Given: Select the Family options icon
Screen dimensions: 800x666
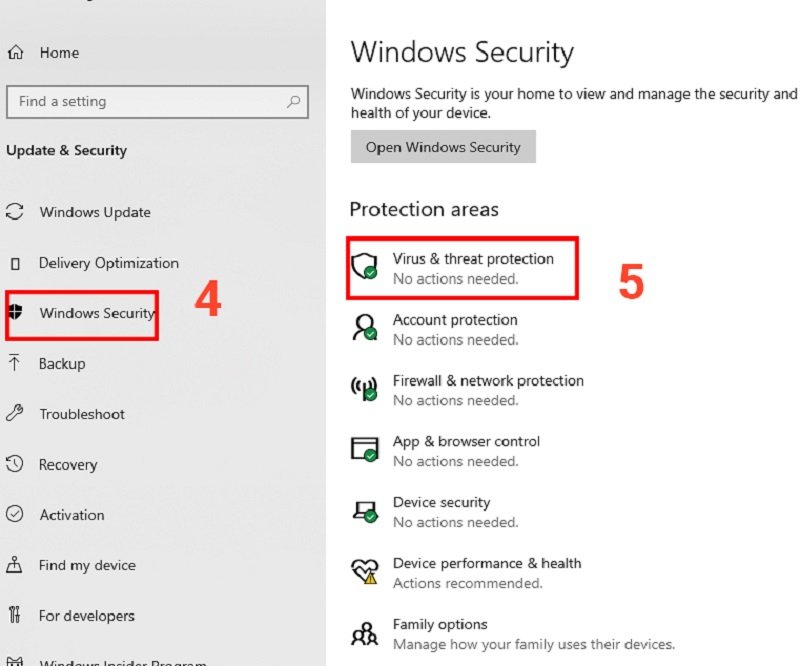Looking at the screenshot, I should [366, 632].
